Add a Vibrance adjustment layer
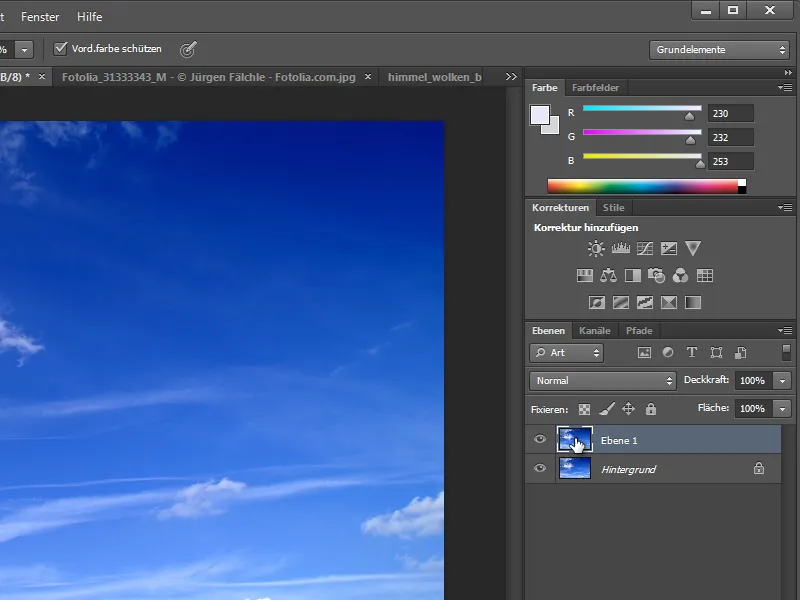Screen dimensions: 800x600 pos(692,248)
